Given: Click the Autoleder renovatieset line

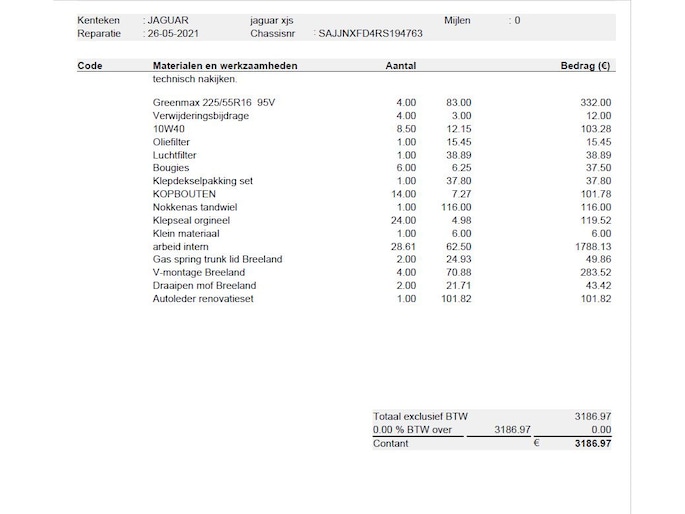Looking at the screenshot, I should click(203, 299).
